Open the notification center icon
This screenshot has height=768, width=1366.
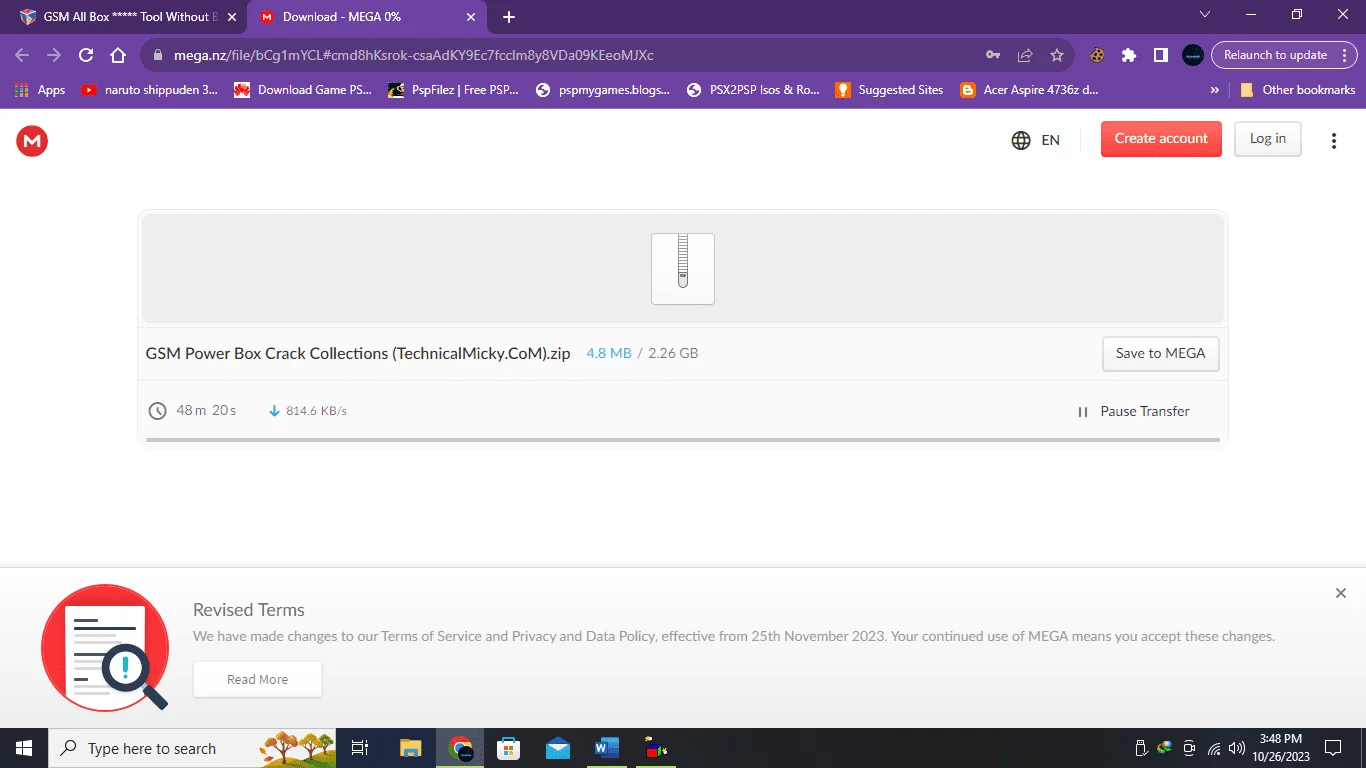(x=1333, y=748)
